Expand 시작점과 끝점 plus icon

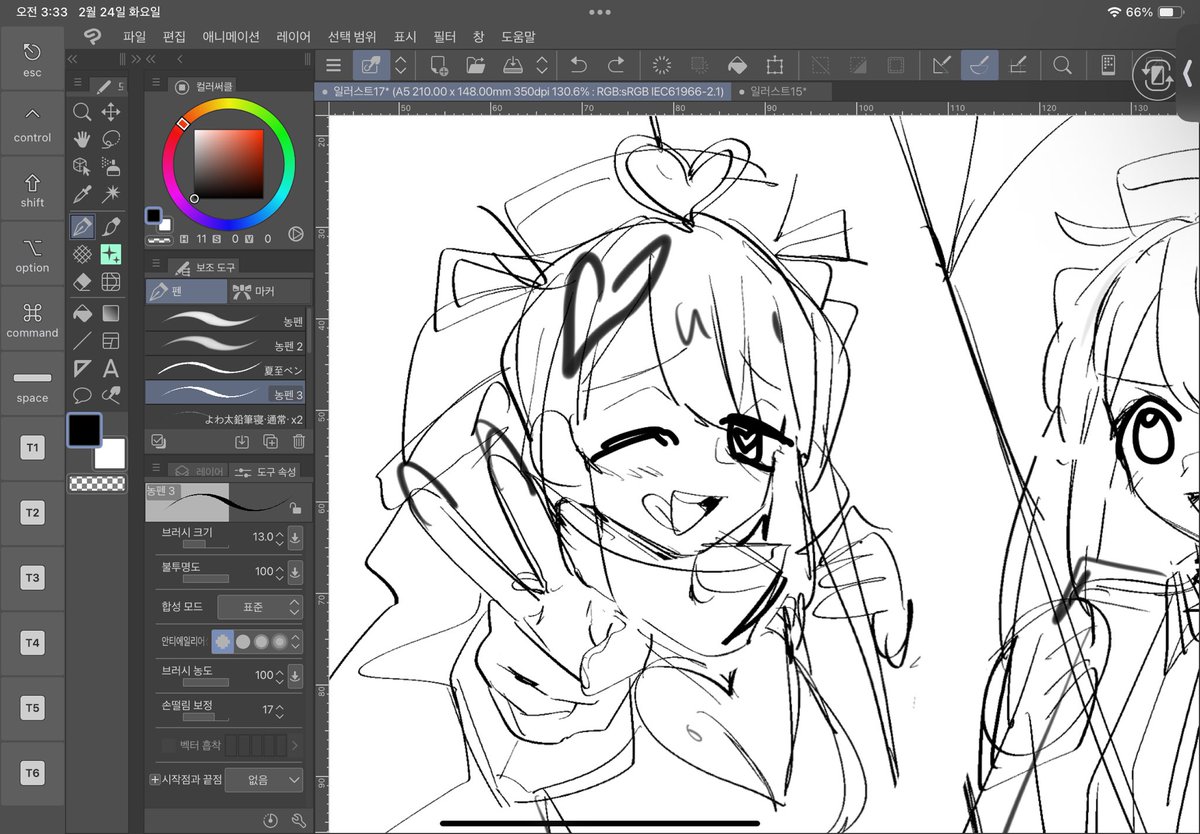[154, 779]
